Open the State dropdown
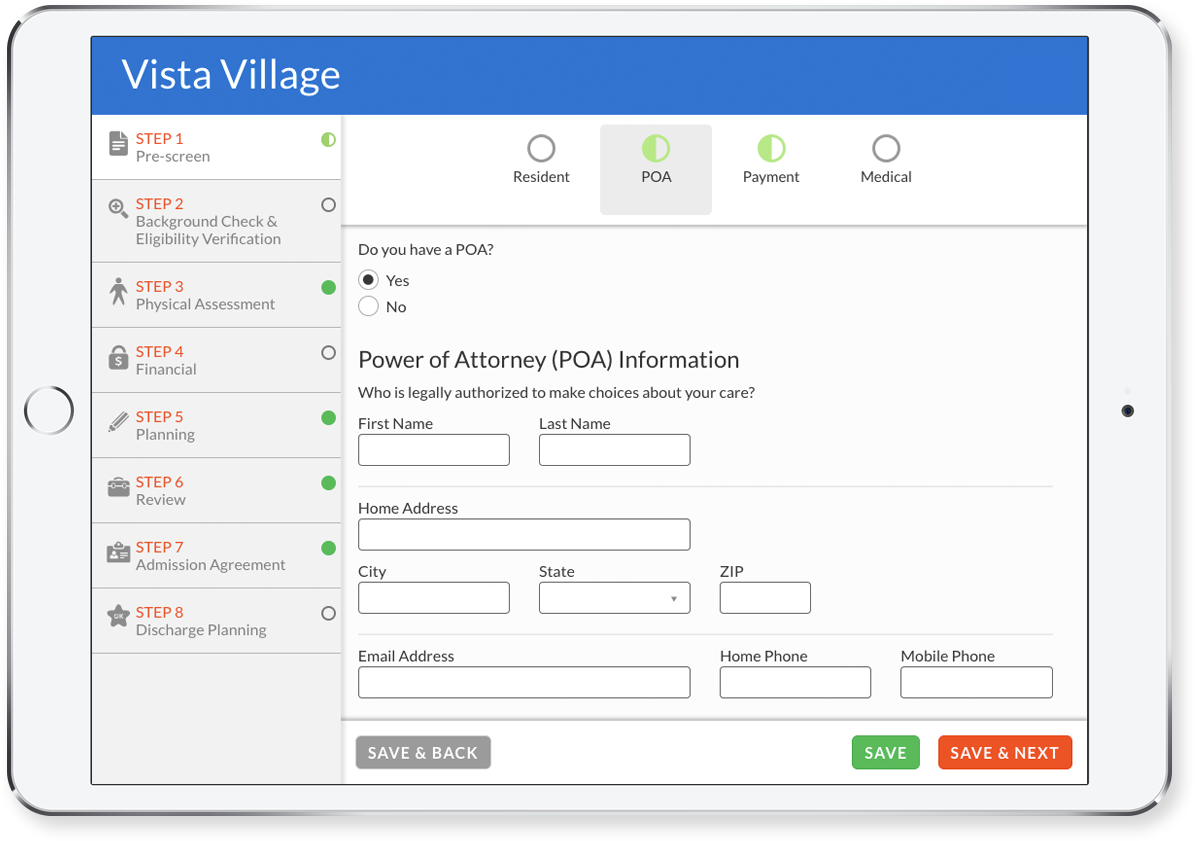The height and width of the screenshot is (841, 1195). click(x=614, y=598)
